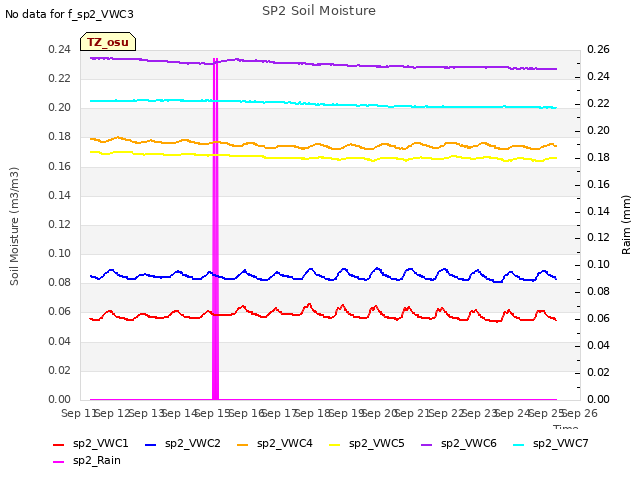Click the right-hand rain (mm) axis label
Screen dimensions: 640x480
click(626, 225)
